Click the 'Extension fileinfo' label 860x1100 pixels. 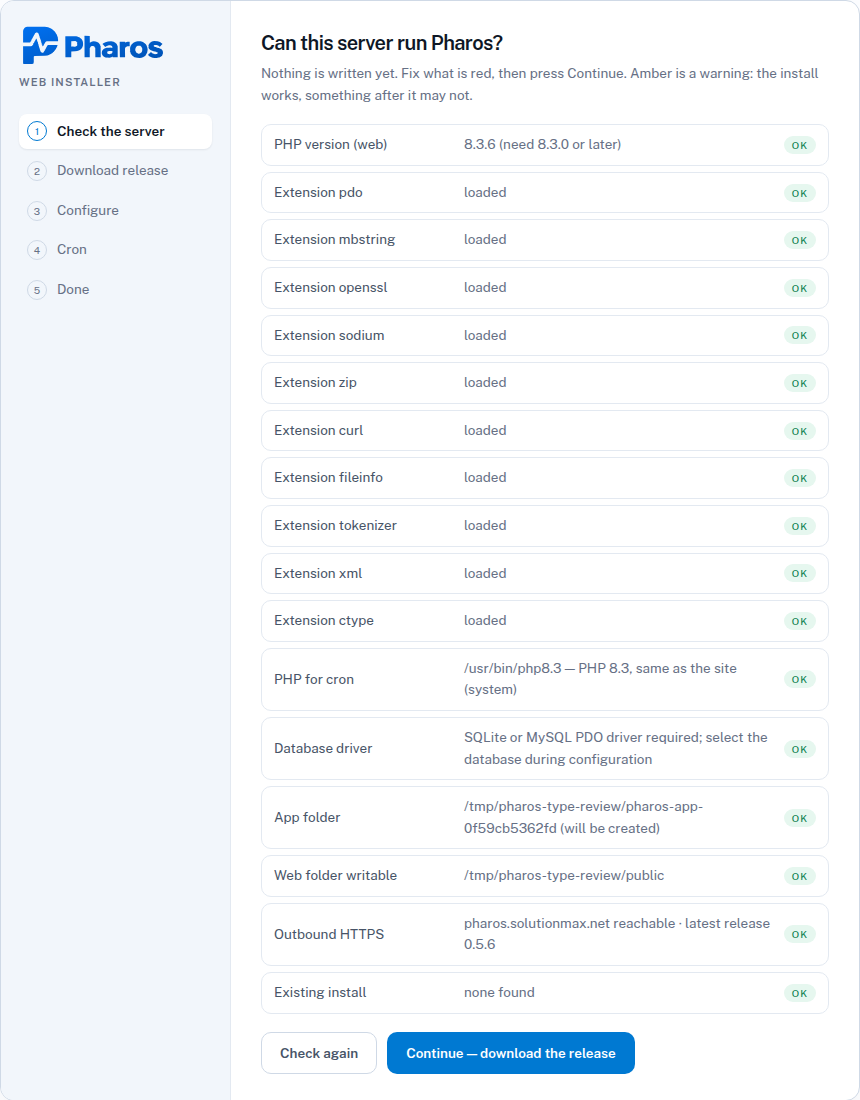point(328,477)
